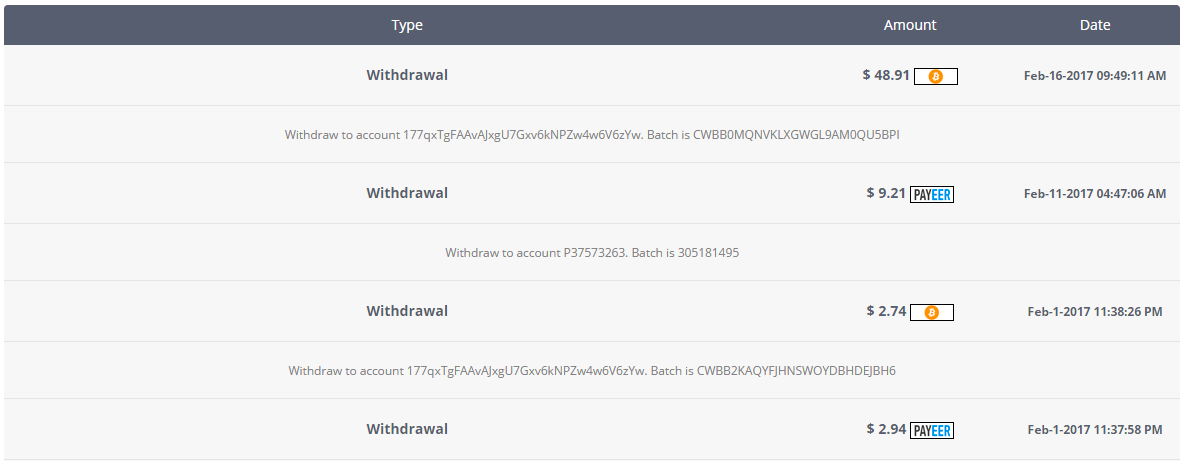Click the Withdrawal label on the Feb-11 row
The image size is (1183, 461).
(407, 193)
